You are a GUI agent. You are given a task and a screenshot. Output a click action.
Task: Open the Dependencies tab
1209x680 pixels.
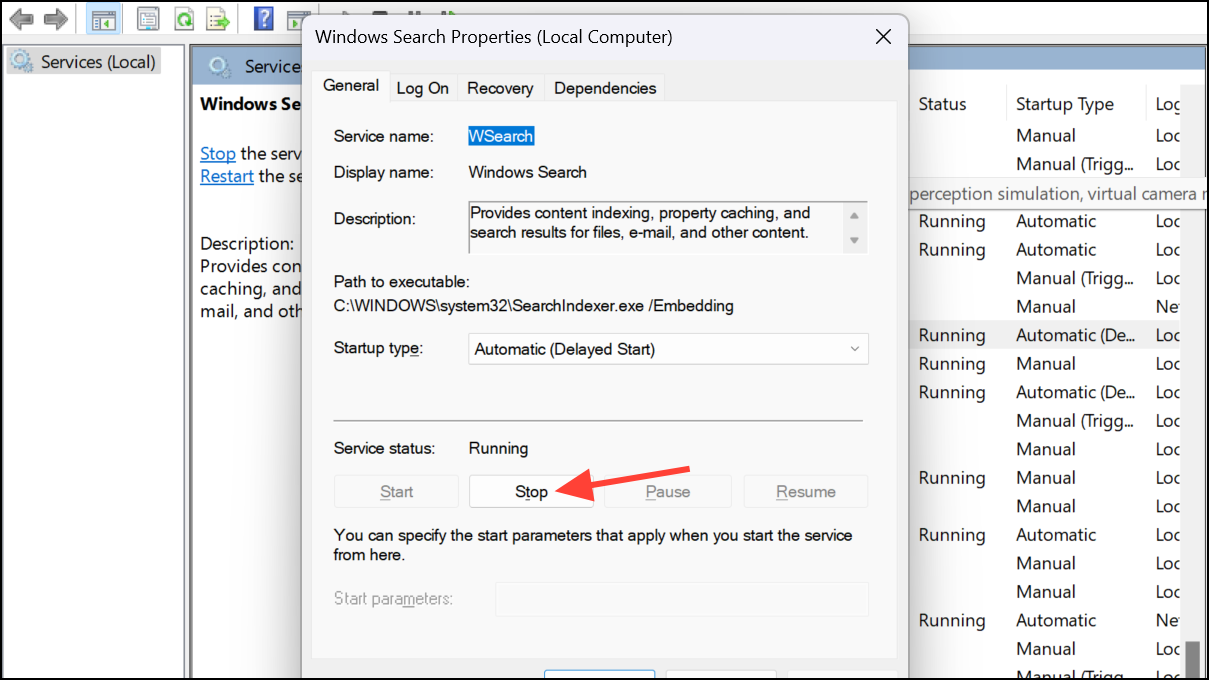point(605,88)
